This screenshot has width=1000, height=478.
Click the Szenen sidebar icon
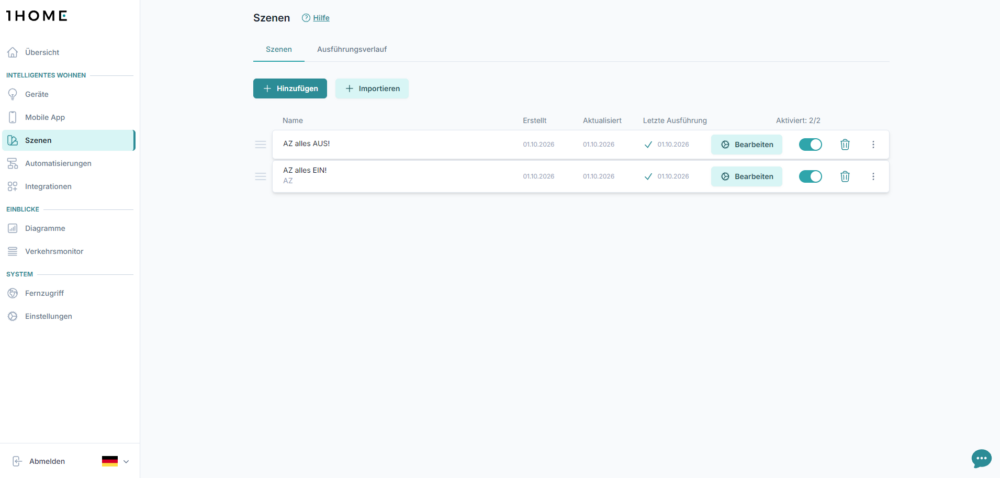pos(12,140)
